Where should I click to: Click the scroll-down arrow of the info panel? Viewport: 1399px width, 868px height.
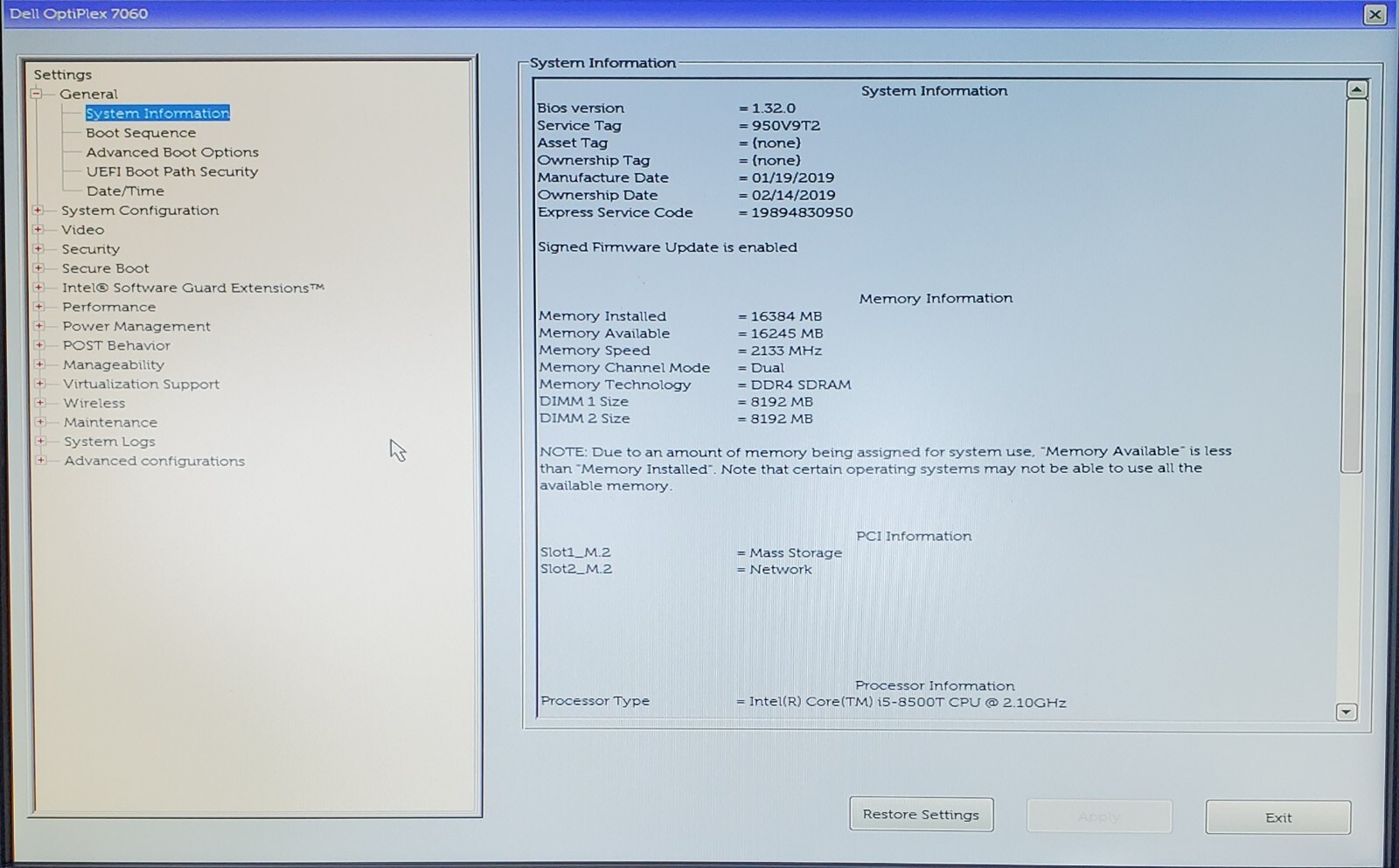1347,712
